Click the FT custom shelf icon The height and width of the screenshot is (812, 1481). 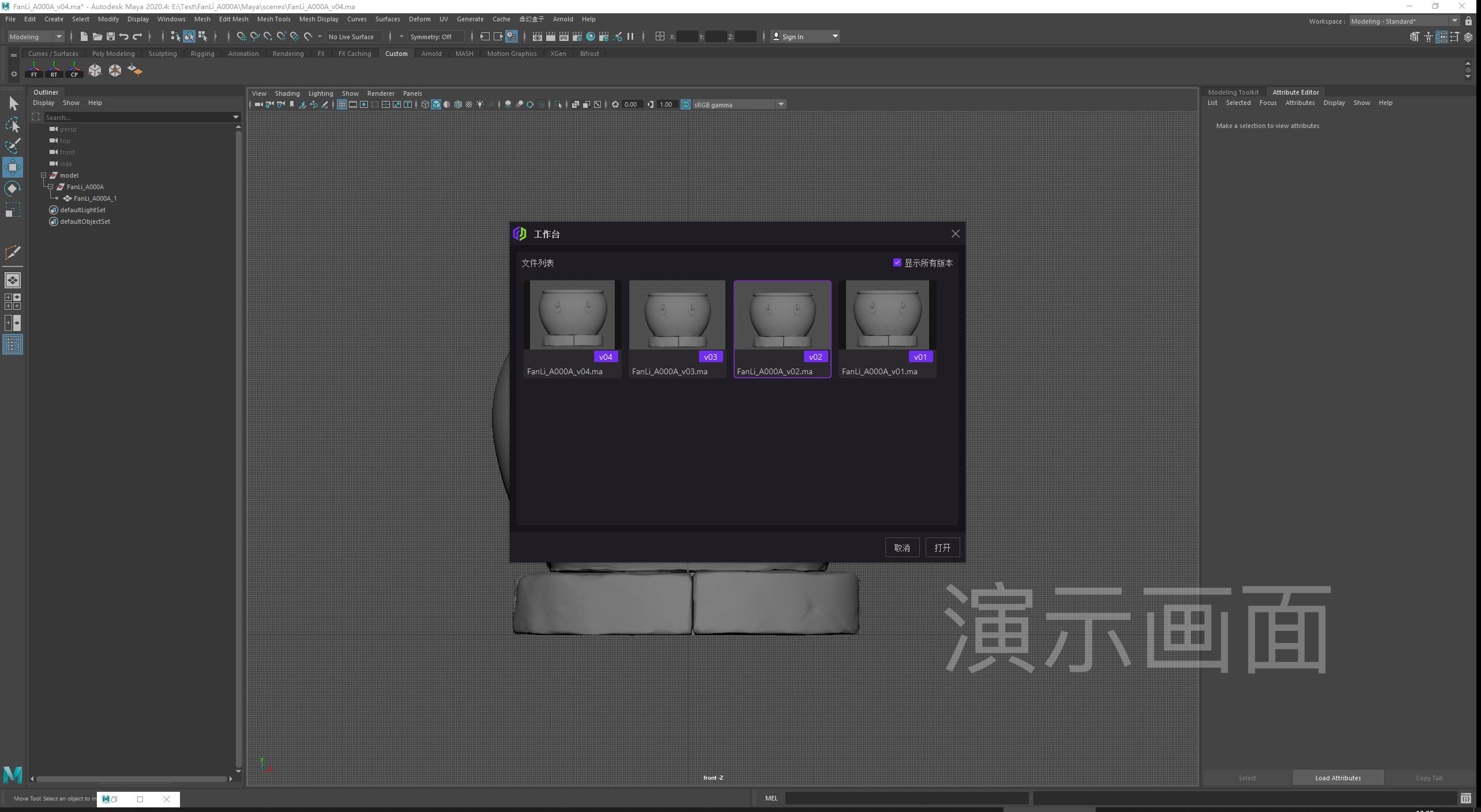coord(34,70)
